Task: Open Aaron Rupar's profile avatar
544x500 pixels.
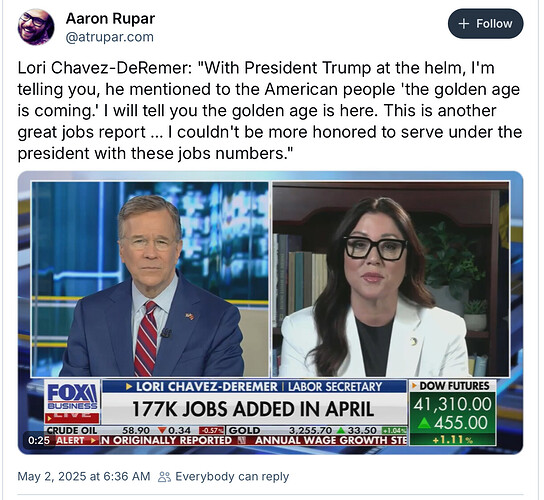Action: (x=36, y=27)
